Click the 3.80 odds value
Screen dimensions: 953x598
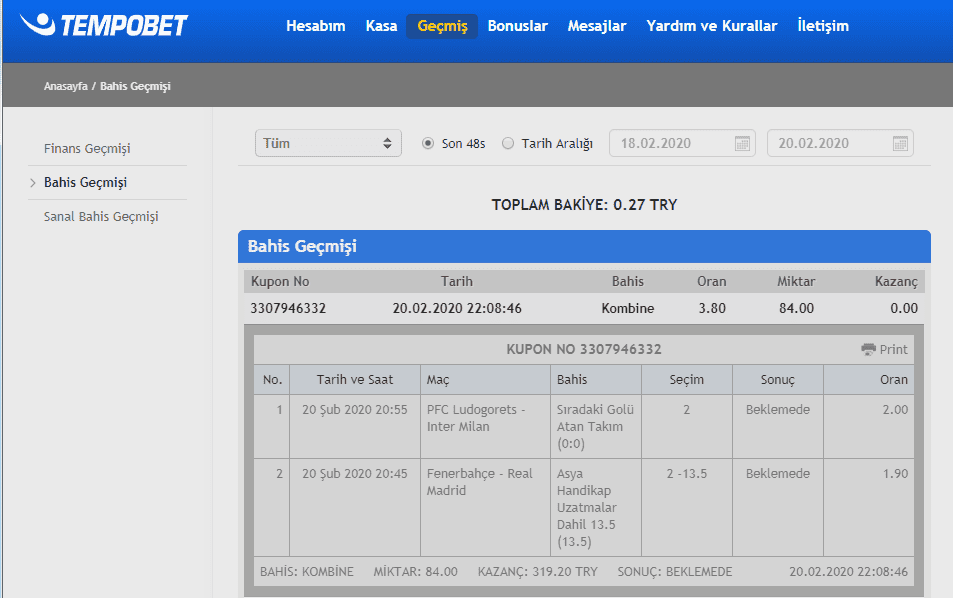point(712,308)
